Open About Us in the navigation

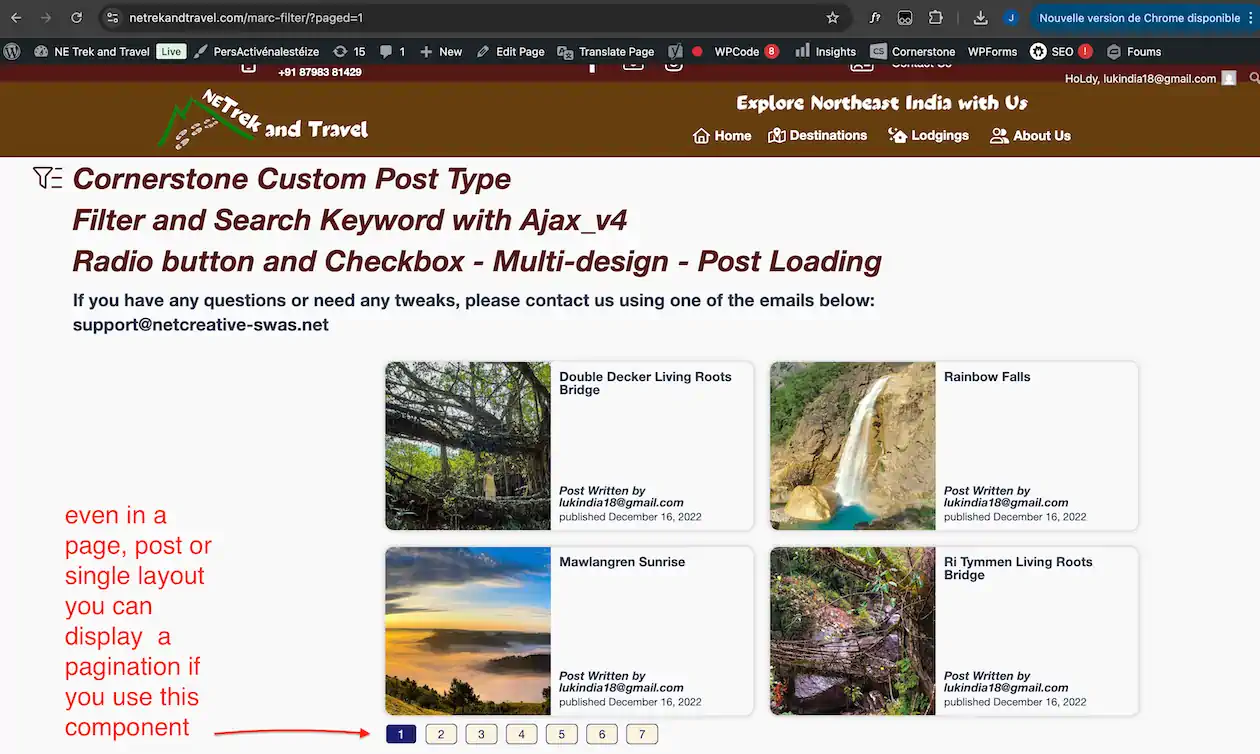coord(1030,136)
